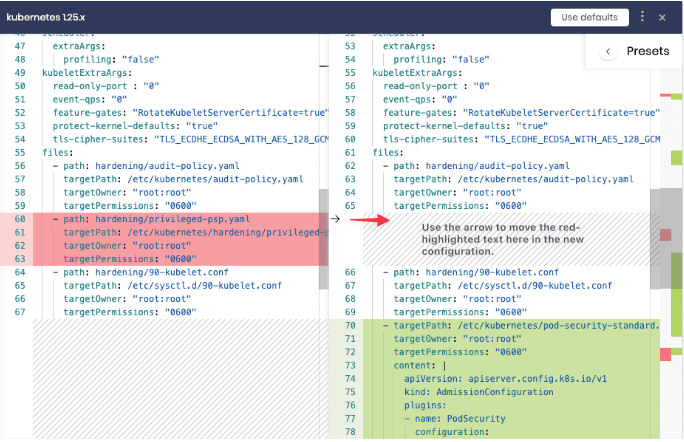The width and height of the screenshot is (684, 442).
Task: Click targetPermissions on left line 63
Action: [130, 259]
